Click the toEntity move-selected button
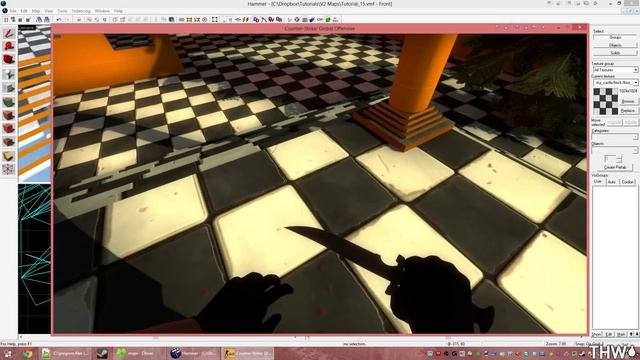Viewport: 640px width, 360px height. pyautogui.click(x=630, y=122)
